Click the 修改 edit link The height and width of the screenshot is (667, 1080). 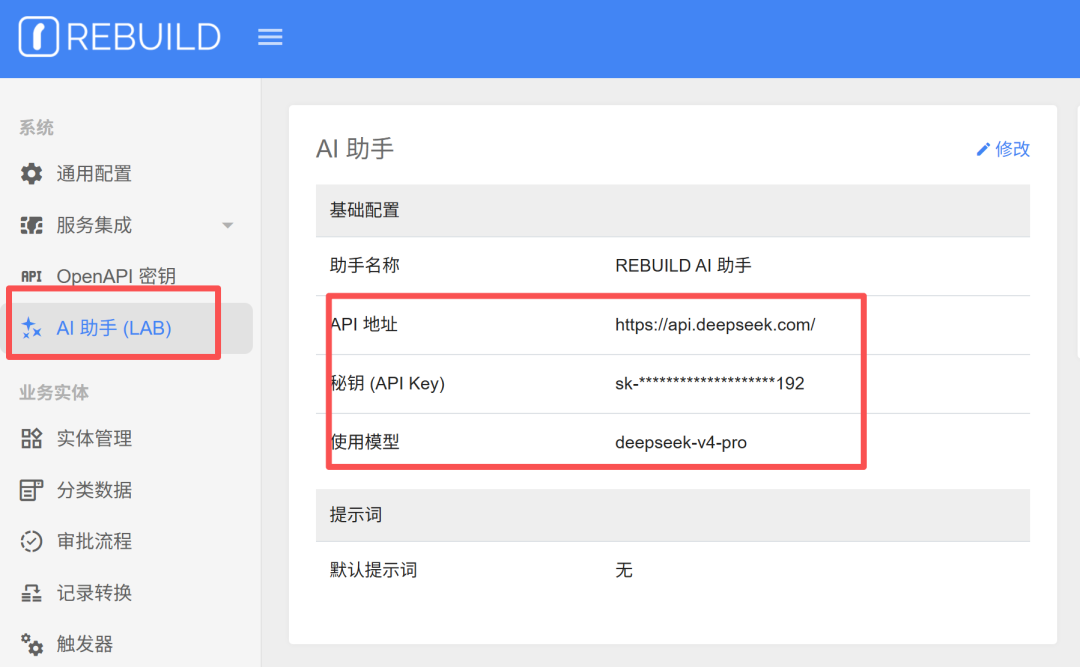pos(1003,150)
